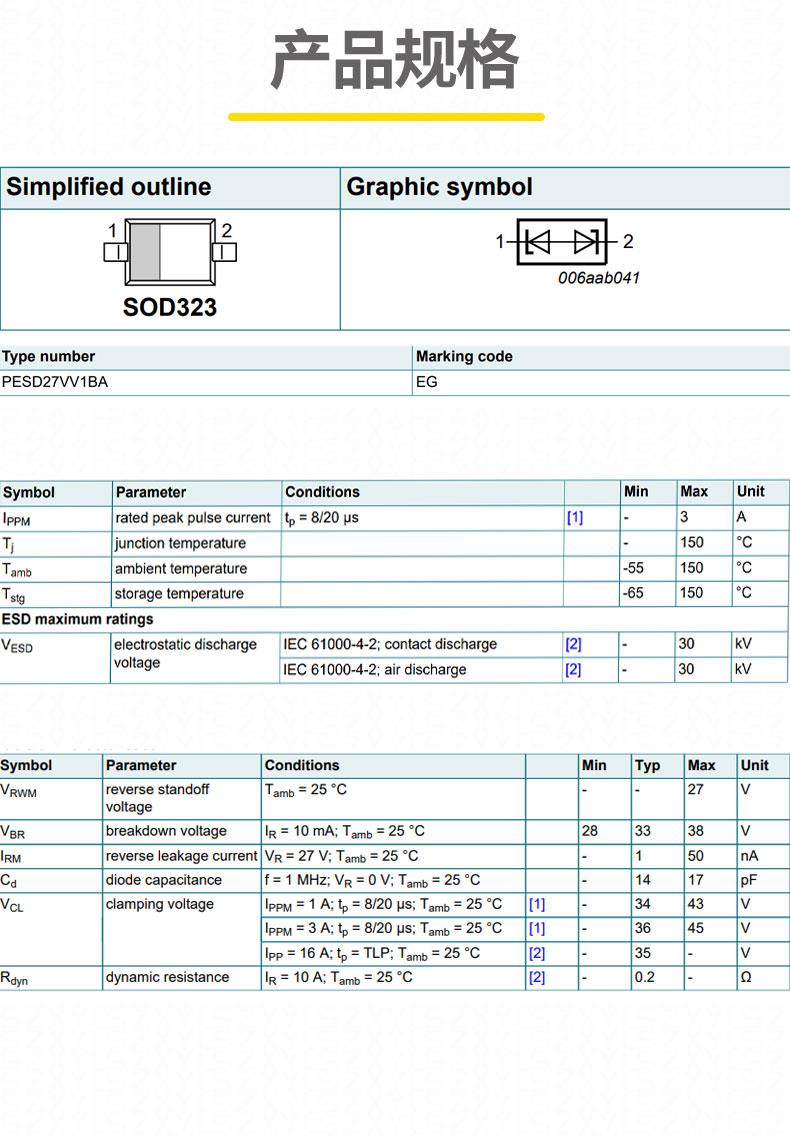Open footnote [2] for contact discharge
The width and height of the screenshot is (790, 1136).
573,644
